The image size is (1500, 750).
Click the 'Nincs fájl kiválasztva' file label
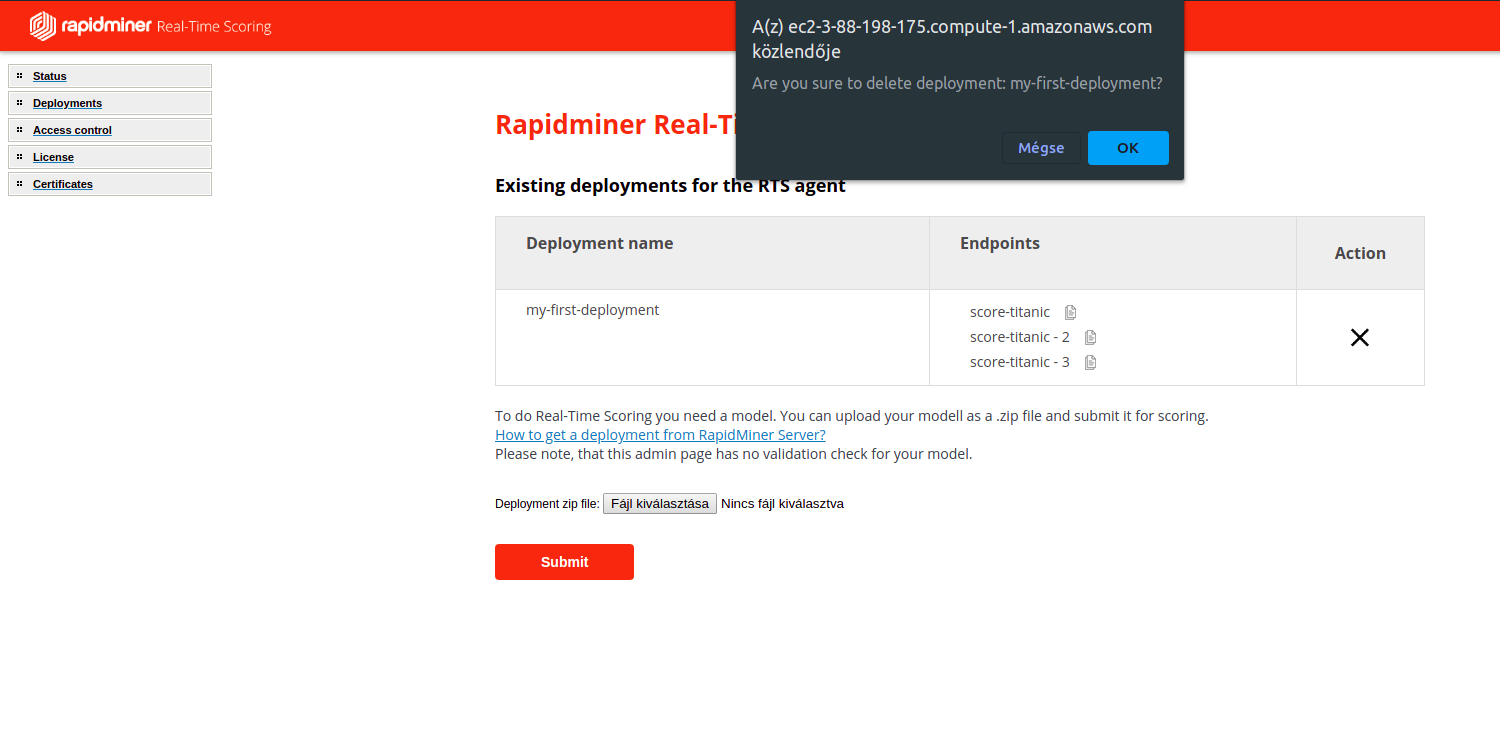coord(782,504)
